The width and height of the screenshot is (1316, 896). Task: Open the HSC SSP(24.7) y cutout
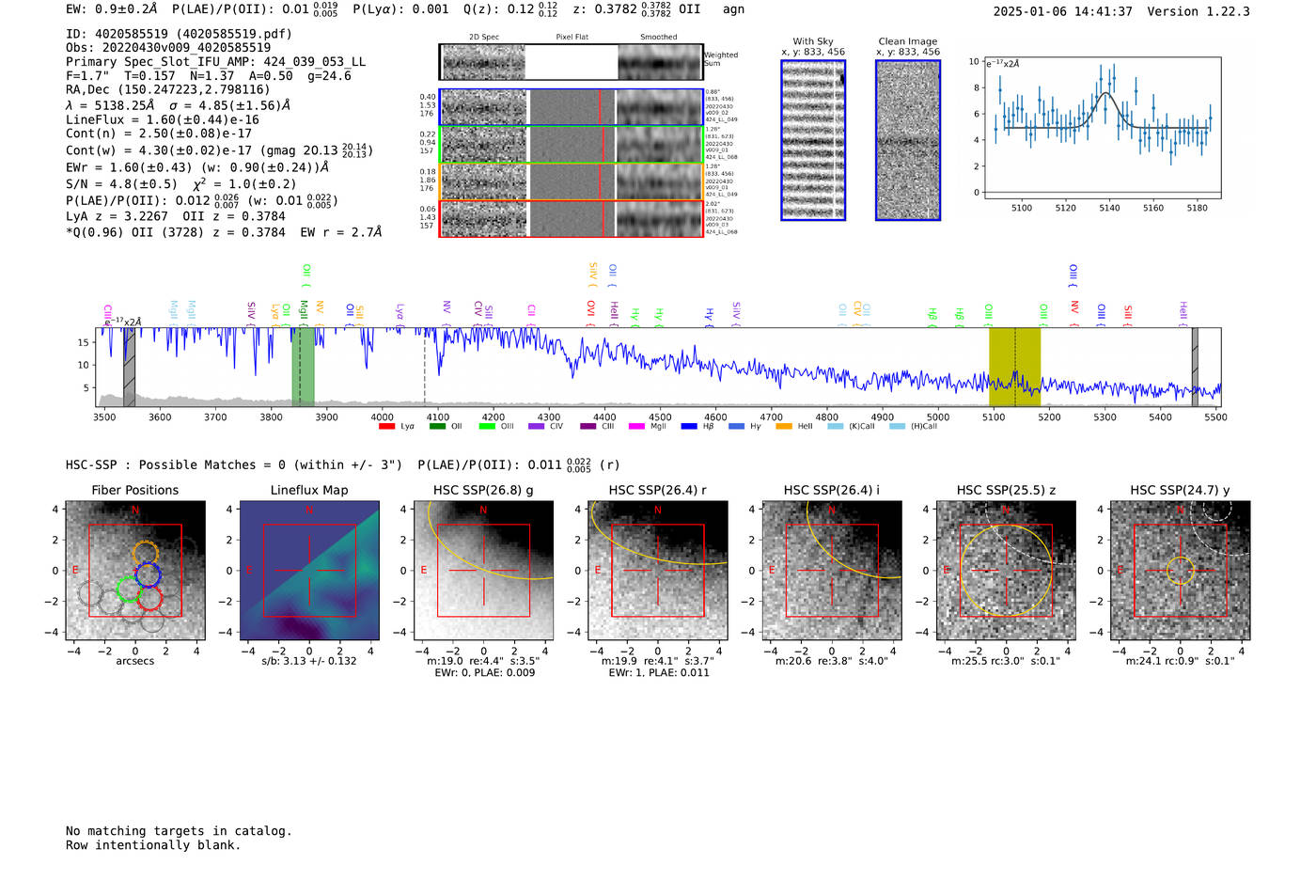(1181, 571)
